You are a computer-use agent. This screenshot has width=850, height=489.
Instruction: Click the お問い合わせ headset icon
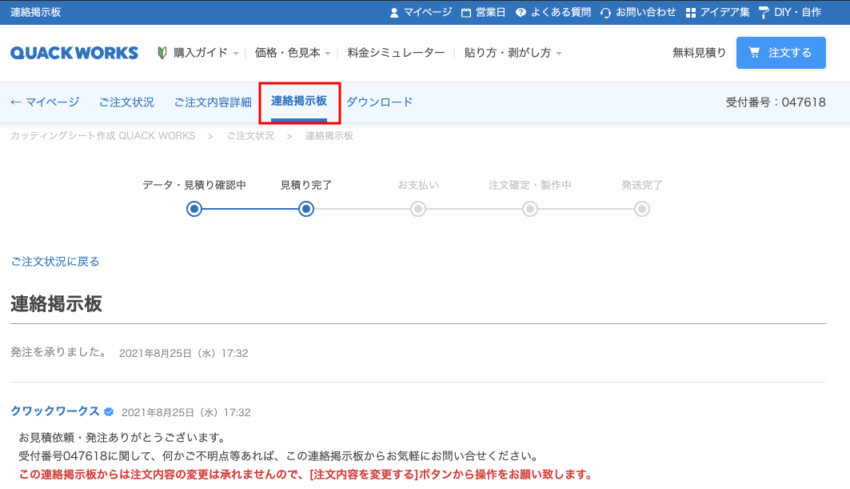pos(606,12)
